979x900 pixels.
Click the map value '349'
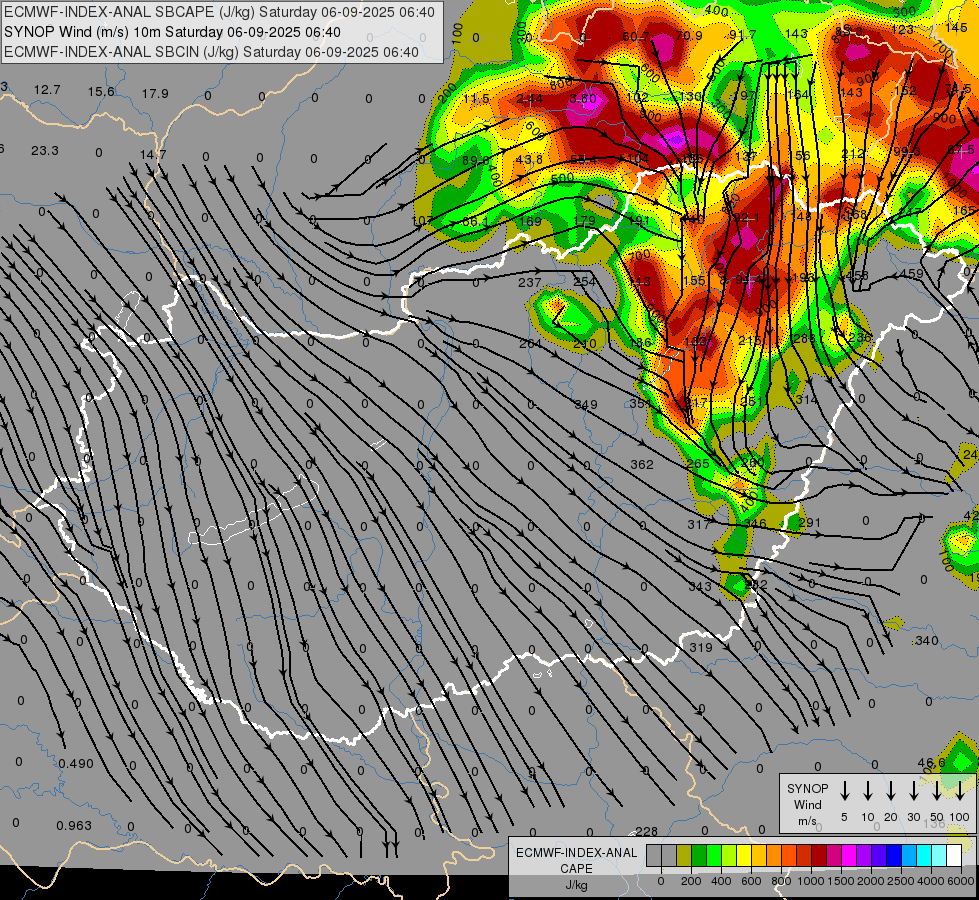point(586,405)
